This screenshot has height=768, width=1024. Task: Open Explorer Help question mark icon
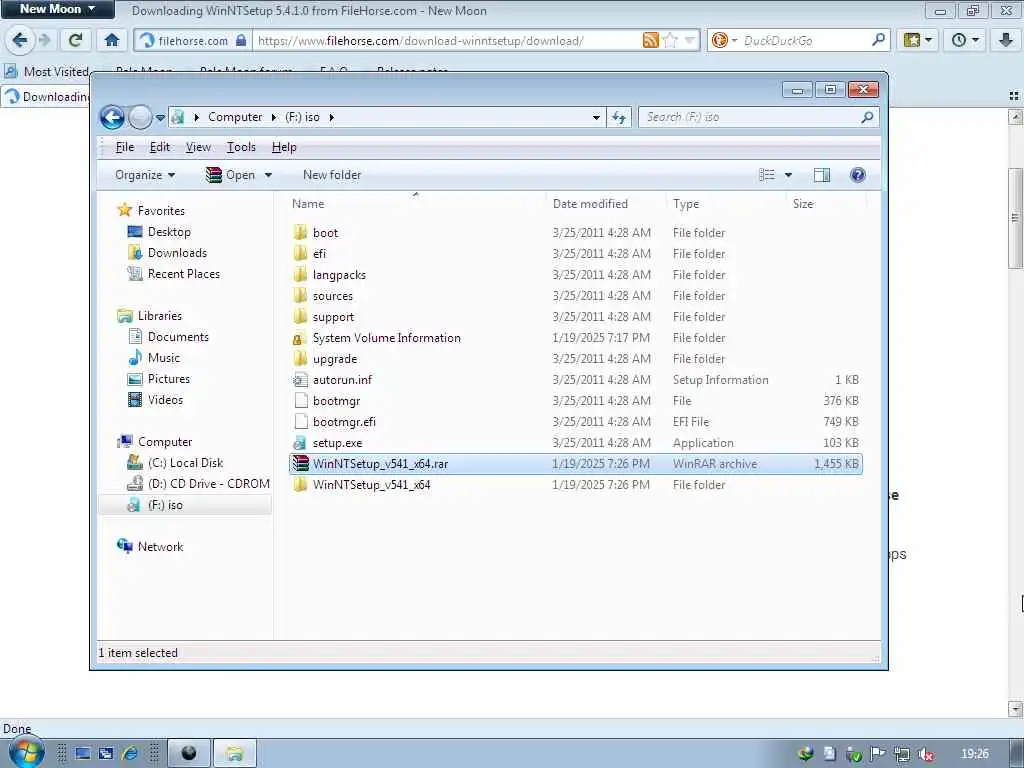click(857, 175)
